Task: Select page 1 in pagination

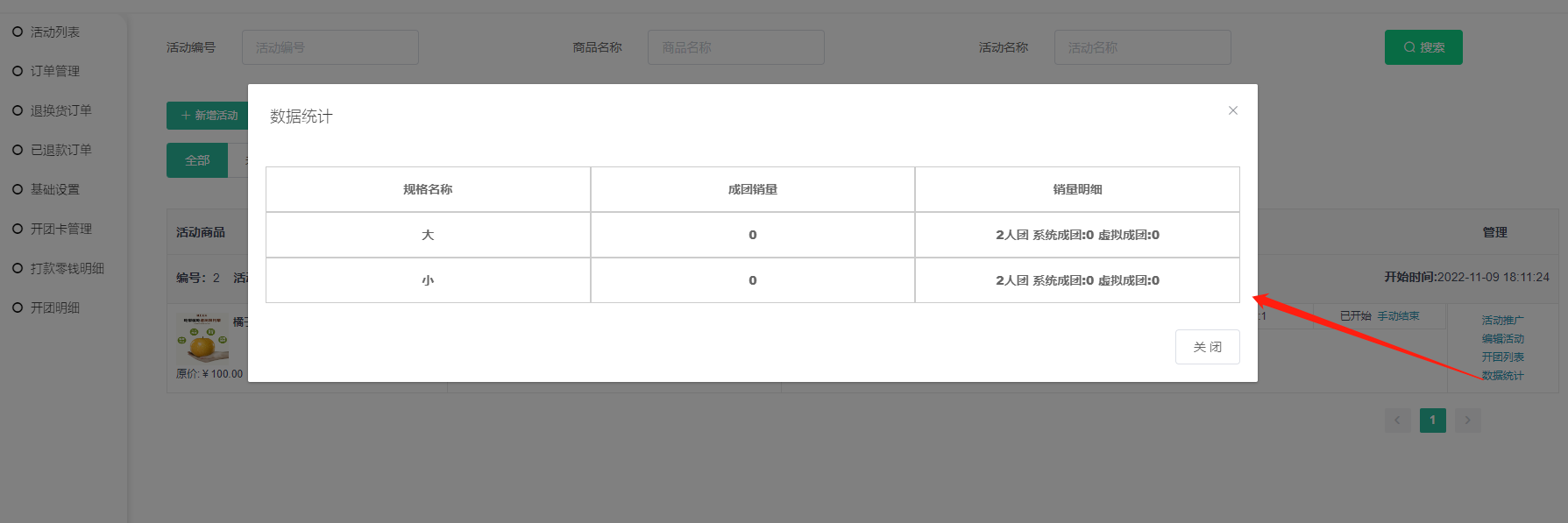Action: [x=1433, y=420]
